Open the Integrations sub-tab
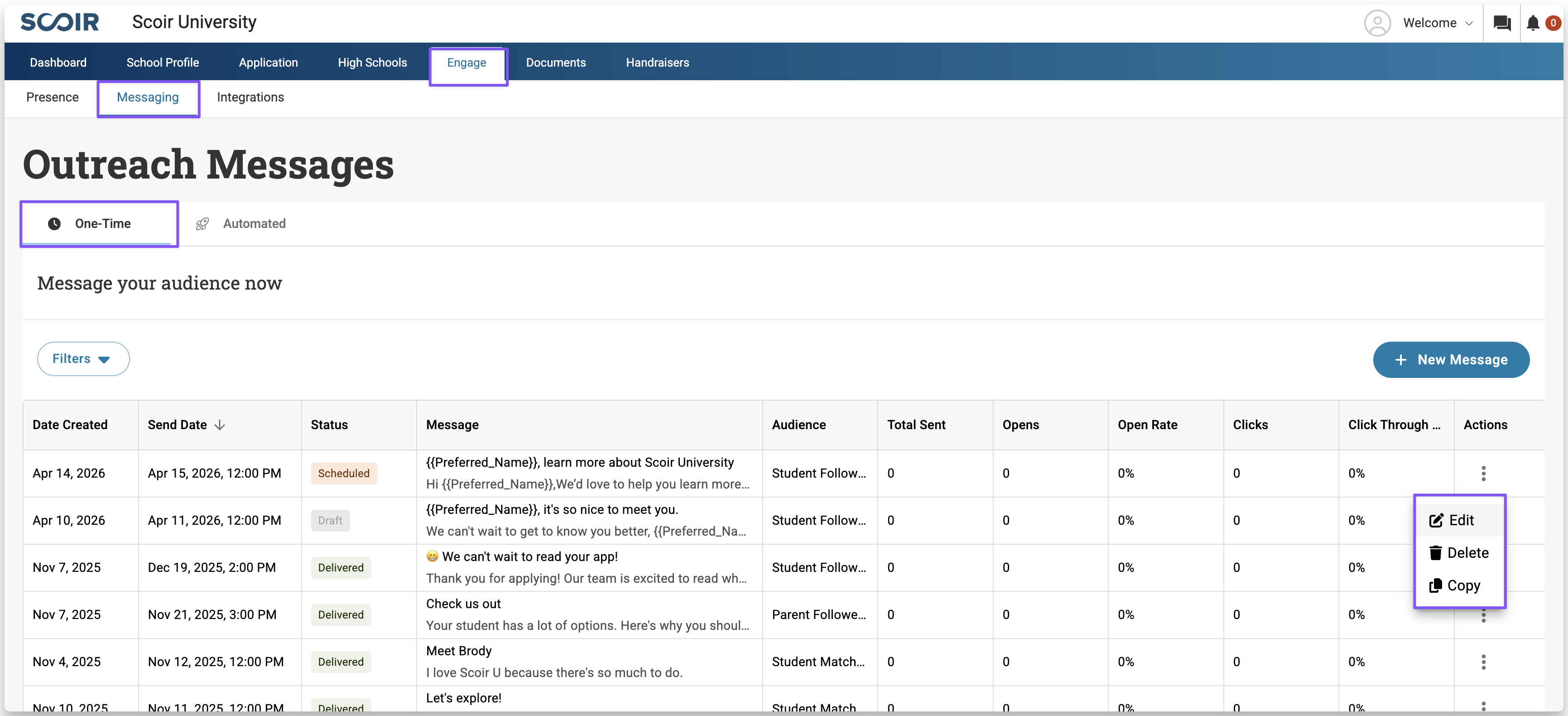Image resolution: width=1568 pixels, height=716 pixels. 250,97
